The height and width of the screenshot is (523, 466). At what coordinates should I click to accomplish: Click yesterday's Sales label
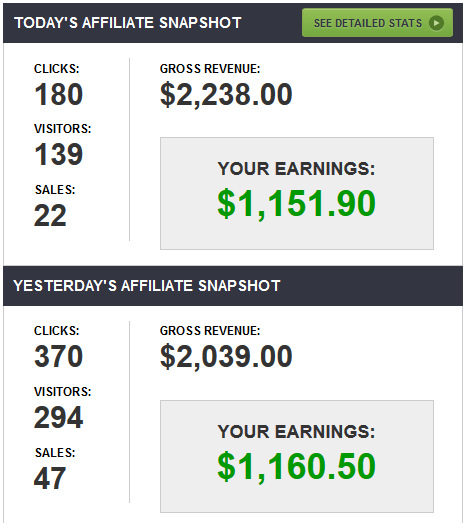(x=55, y=453)
